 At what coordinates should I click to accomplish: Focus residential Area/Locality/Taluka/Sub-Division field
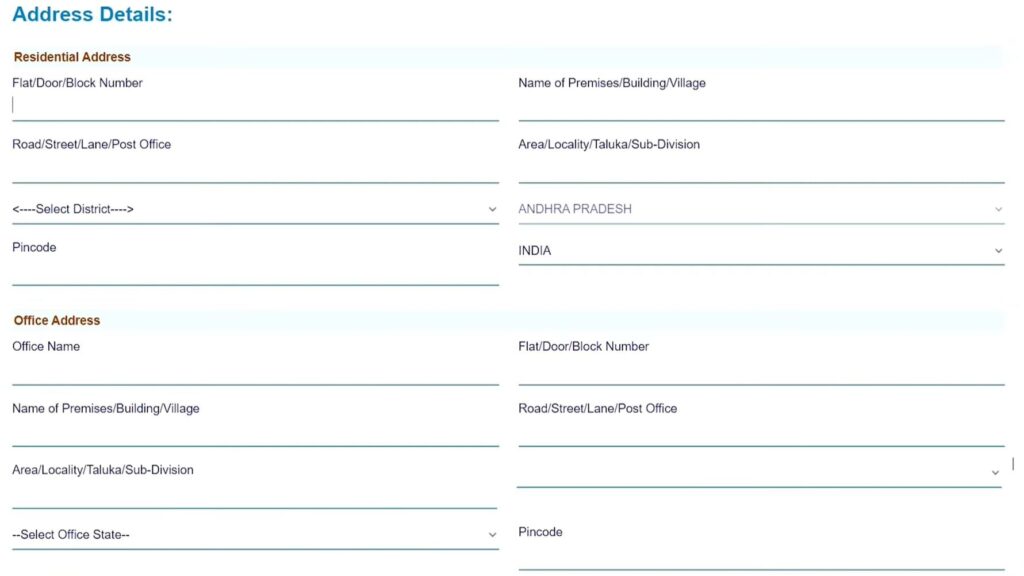760,168
